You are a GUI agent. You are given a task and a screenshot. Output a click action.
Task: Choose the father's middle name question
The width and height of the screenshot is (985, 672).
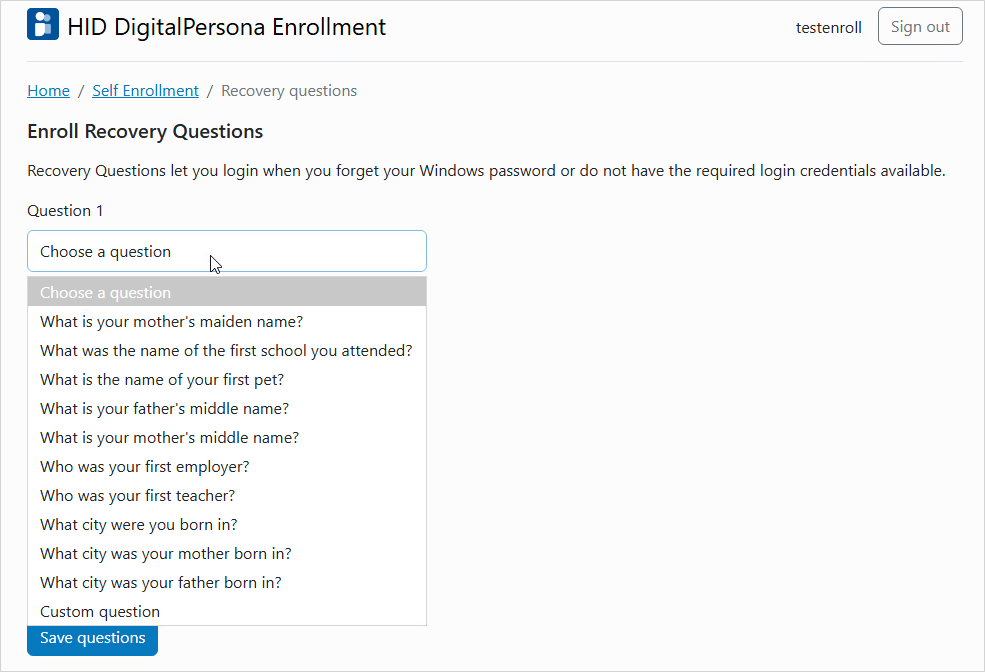point(164,409)
